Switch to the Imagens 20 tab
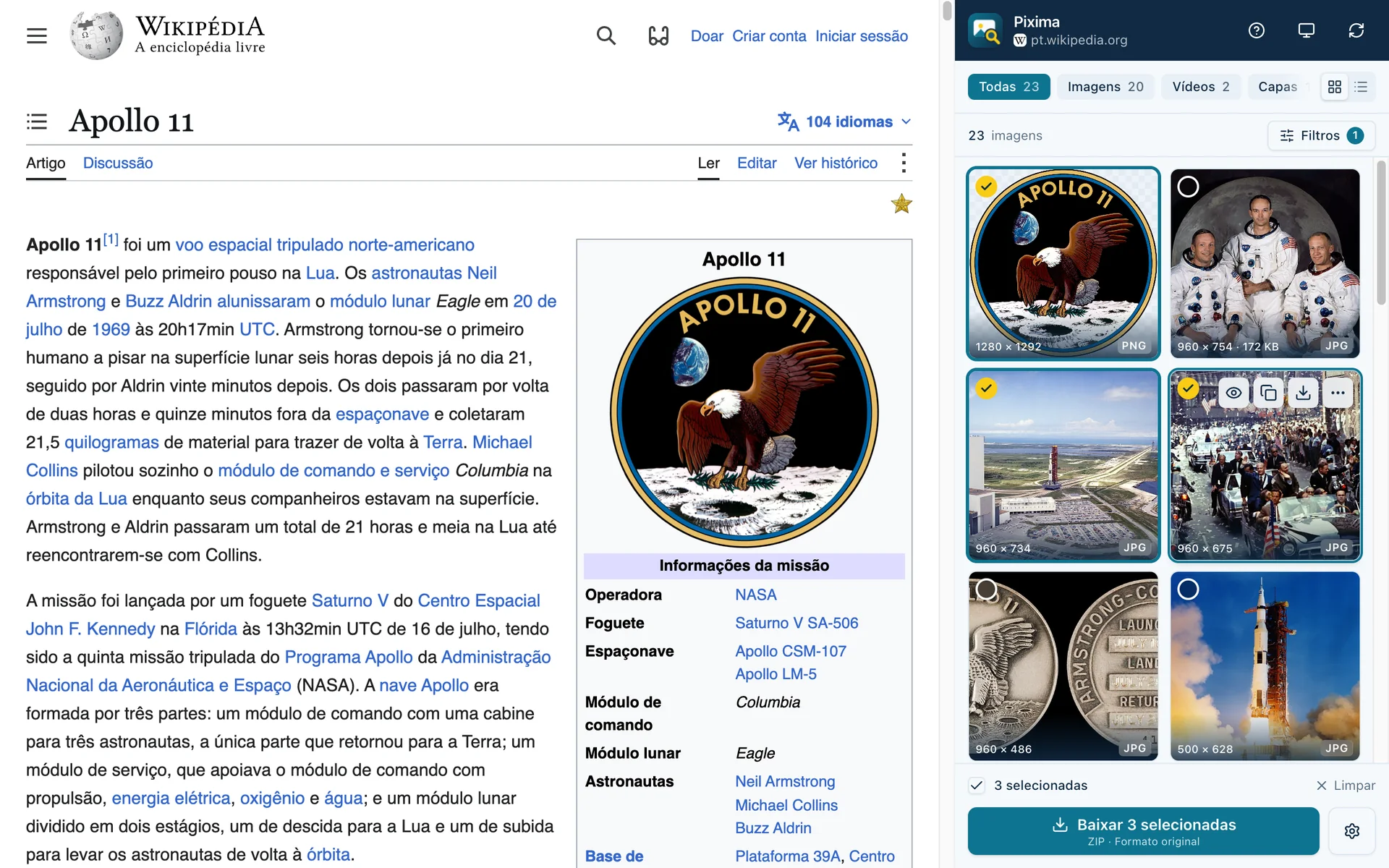1389x868 pixels. [x=1105, y=87]
